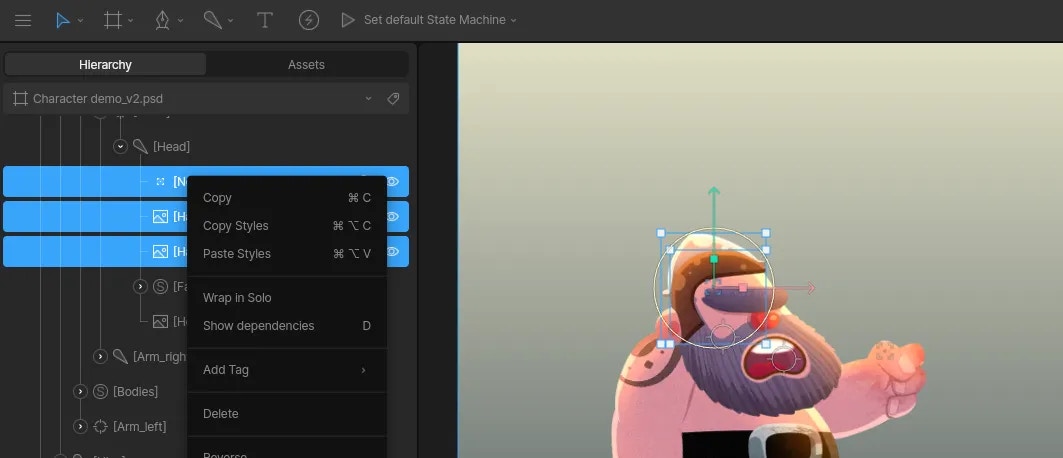Screen dimensions: 1063x458
Task: Toggle visibility eye of second selected row
Action: coord(393,217)
